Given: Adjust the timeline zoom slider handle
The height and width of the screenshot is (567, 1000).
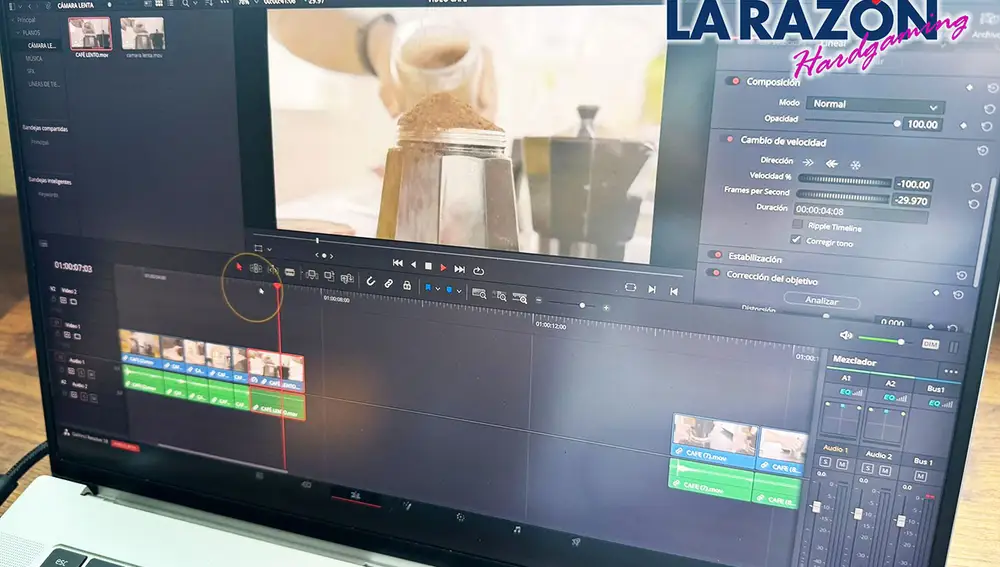Looking at the screenshot, I should tap(582, 306).
